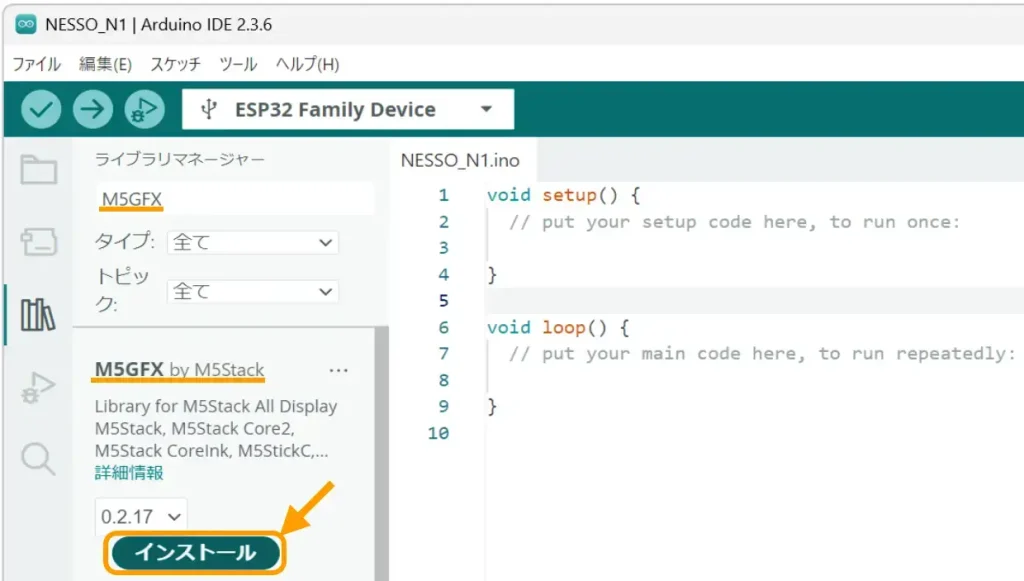Open the Sketchbook folder sidebar icon
The image size is (1024, 581).
[x=38, y=170]
